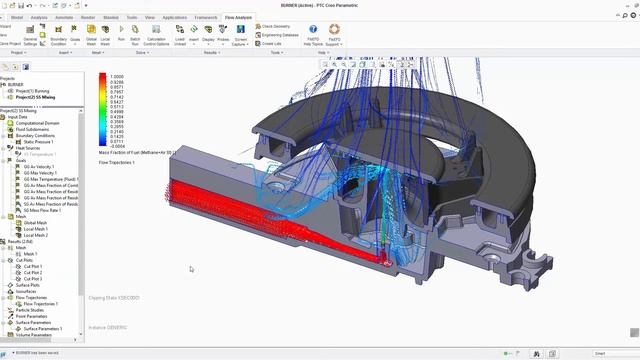Click the Save icon in quick access toolbar

21,5
